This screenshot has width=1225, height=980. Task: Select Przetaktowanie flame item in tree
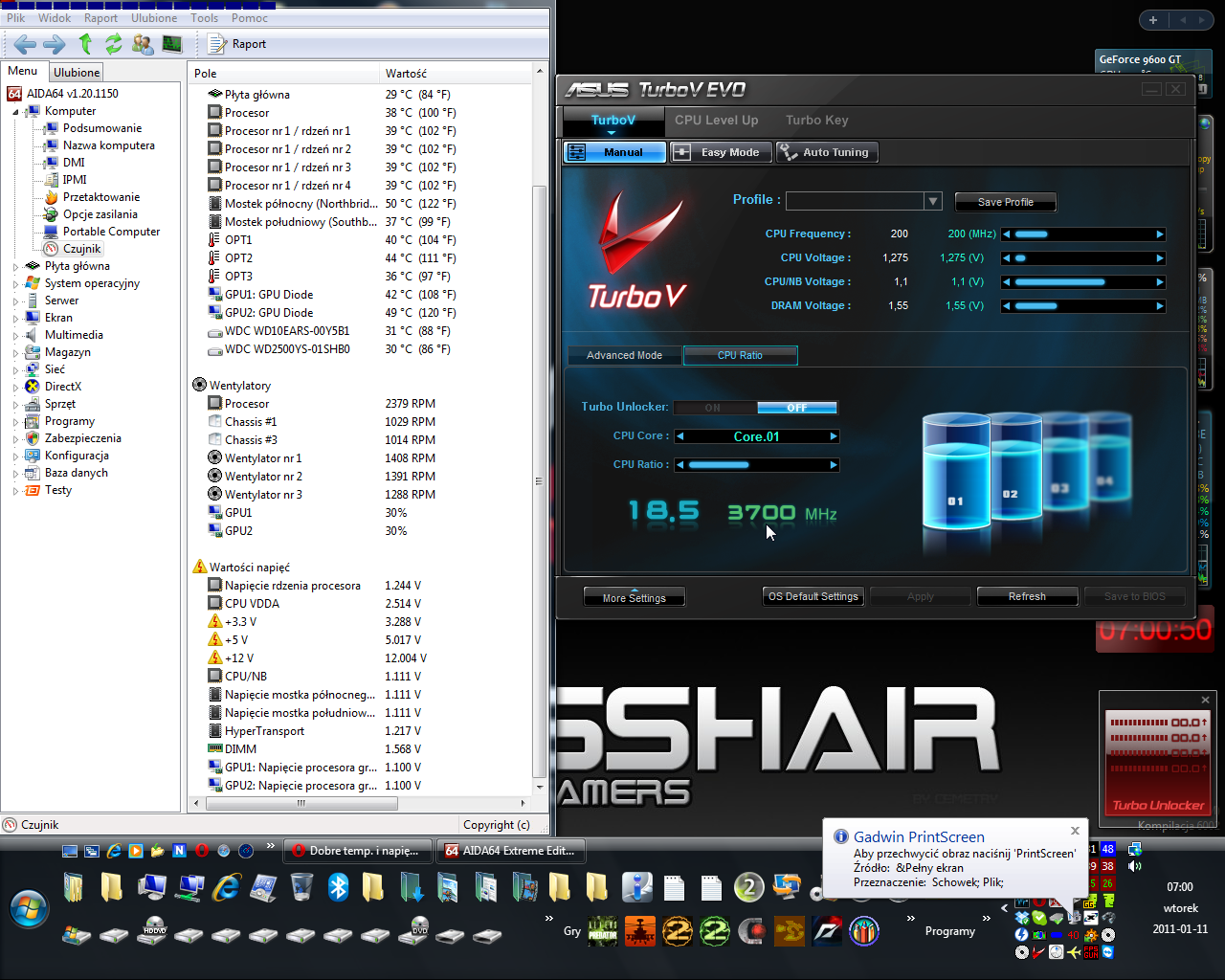100,197
